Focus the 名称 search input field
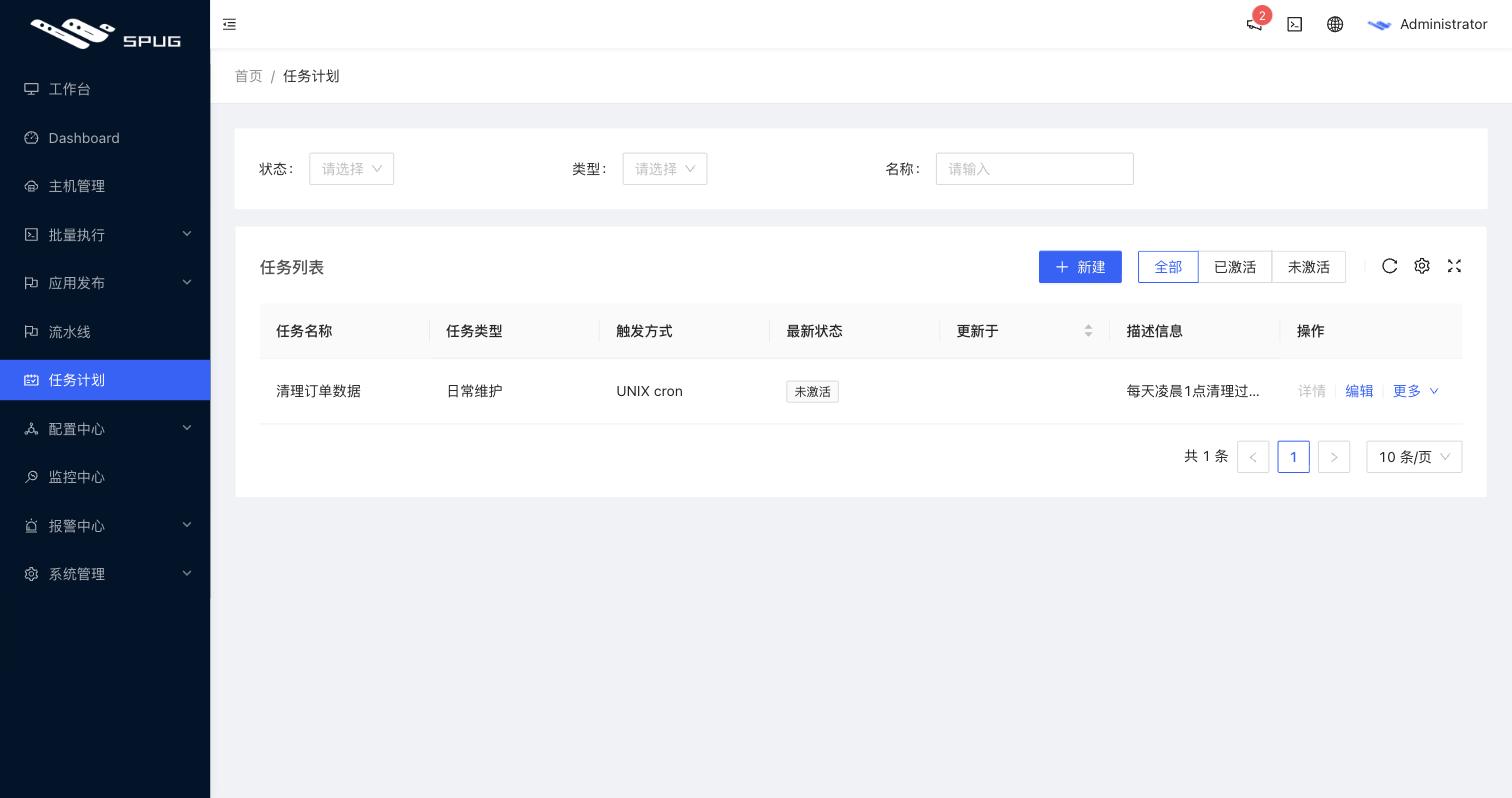Image resolution: width=1512 pixels, height=798 pixels. click(1034, 169)
